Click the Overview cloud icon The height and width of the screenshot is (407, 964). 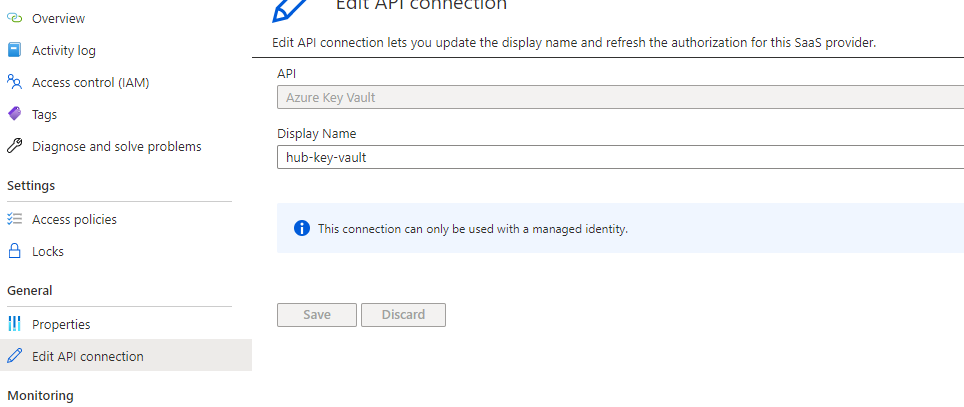tap(14, 18)
